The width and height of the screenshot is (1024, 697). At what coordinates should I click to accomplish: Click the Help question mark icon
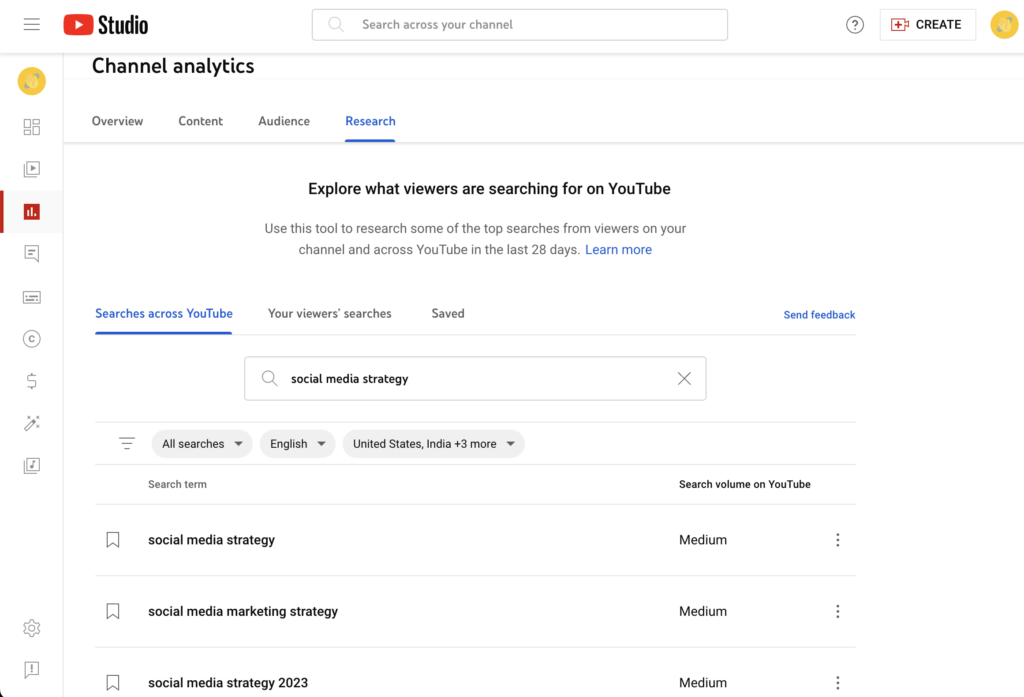point(854,25)
